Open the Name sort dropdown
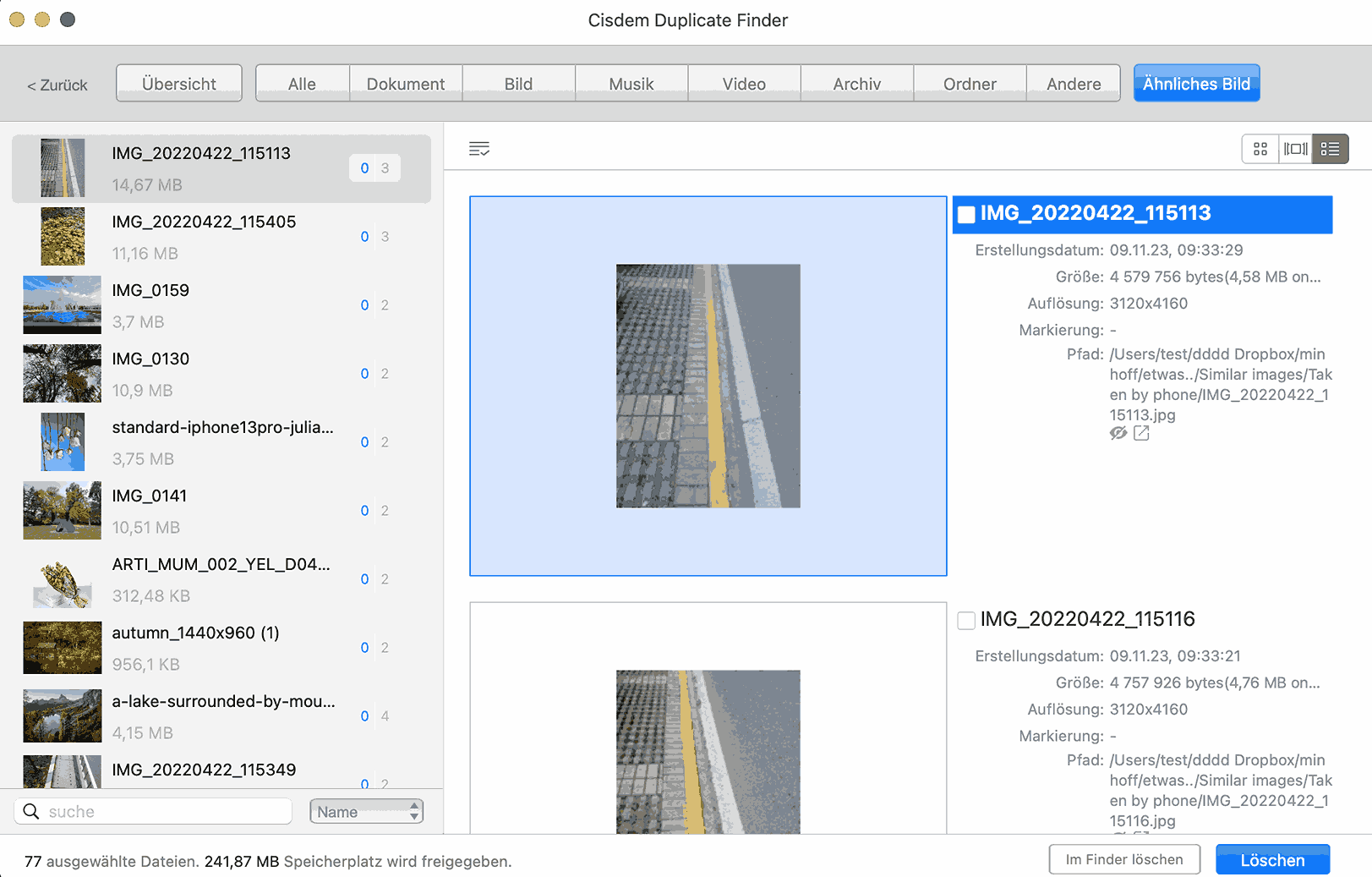This screenshot has width=1372, height=877. (366, 811)
